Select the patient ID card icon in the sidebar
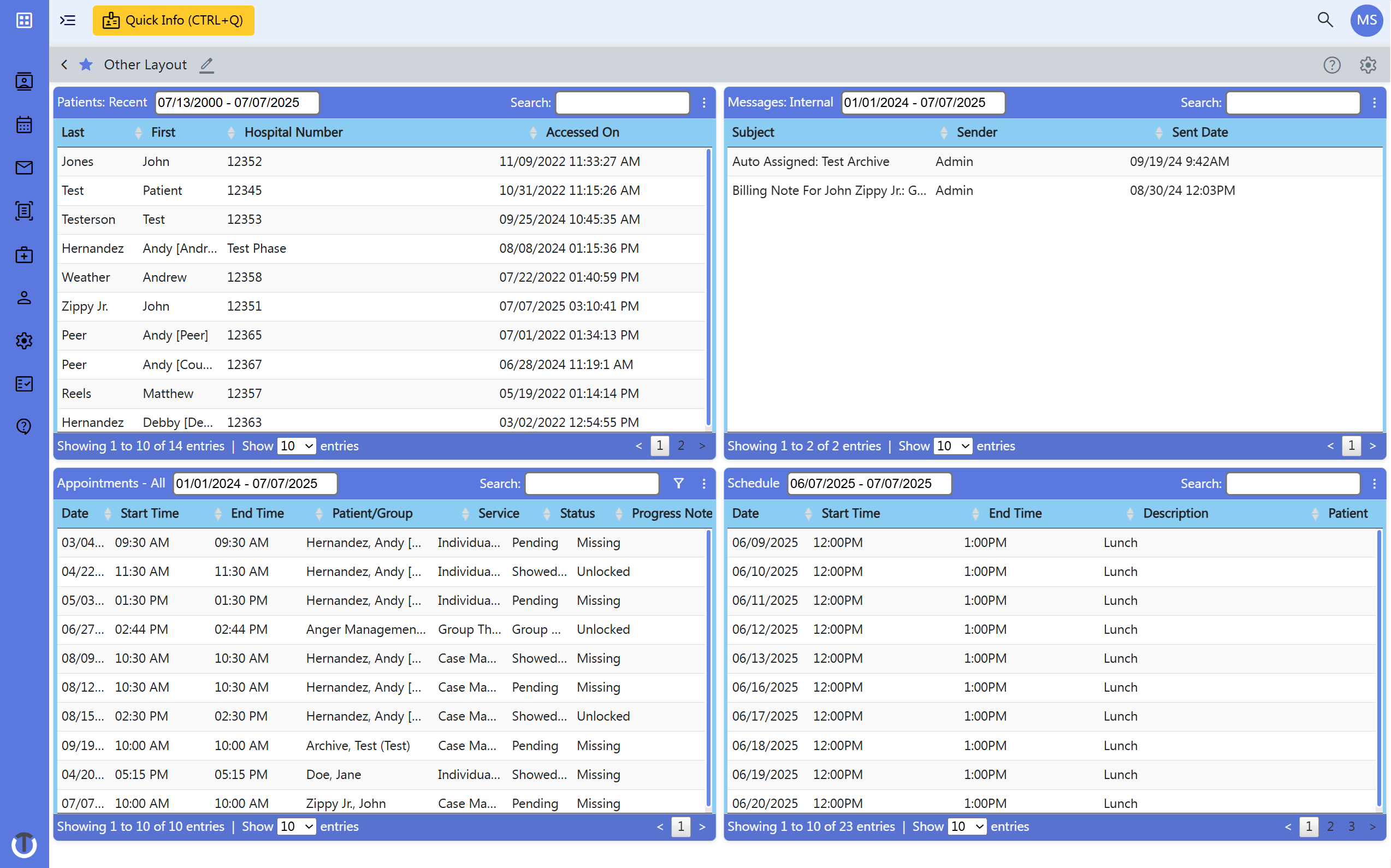Viewport: 1391px width, 868px height. tap(23, 81)
